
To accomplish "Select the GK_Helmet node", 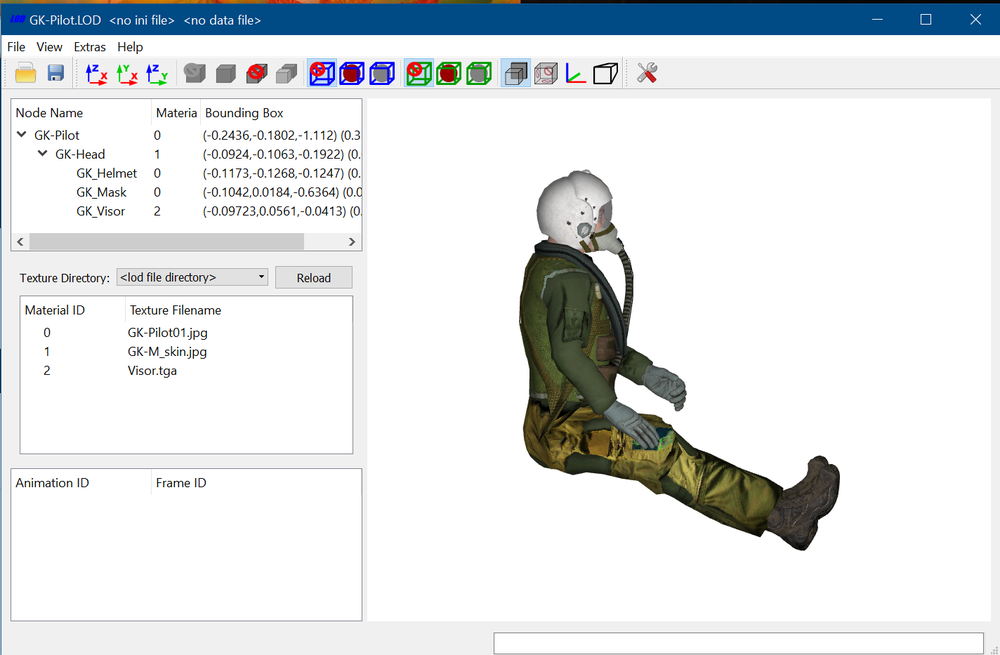I will (x=107, y=173).
